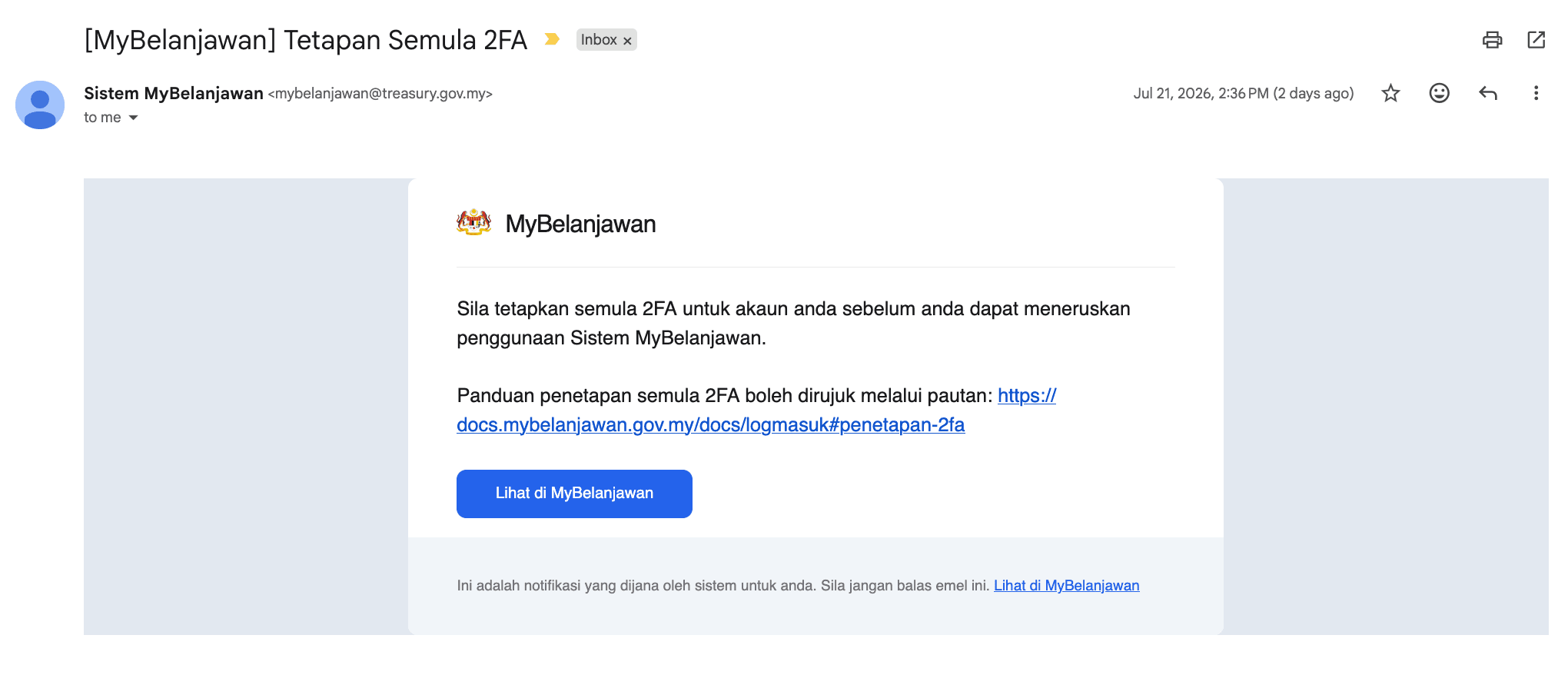Open the three-dot more options menu
This screenshot has height=675, width=1568.
(x=1536, y=93)
